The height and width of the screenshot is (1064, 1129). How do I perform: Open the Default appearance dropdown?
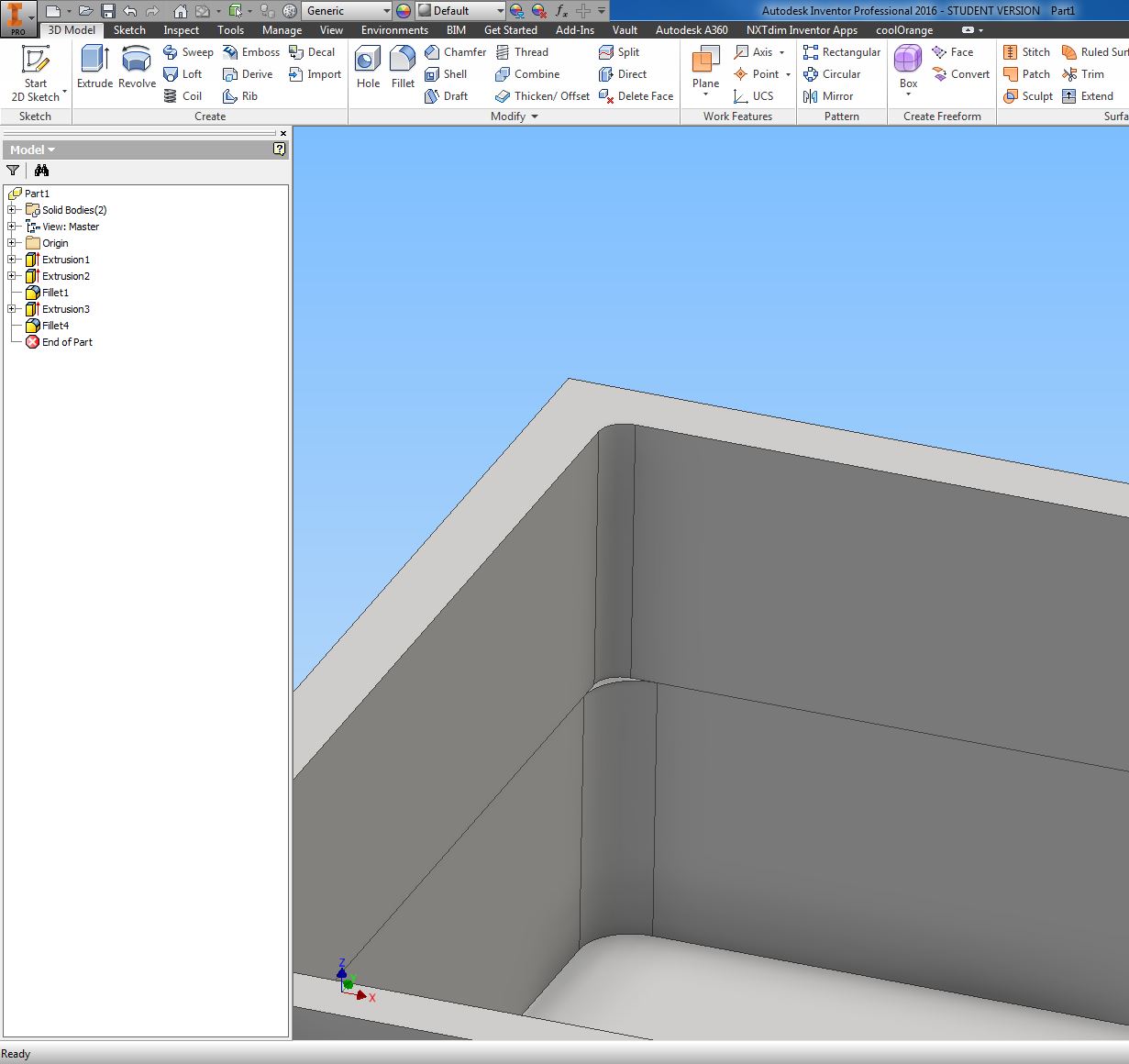(x=501, y=11)
